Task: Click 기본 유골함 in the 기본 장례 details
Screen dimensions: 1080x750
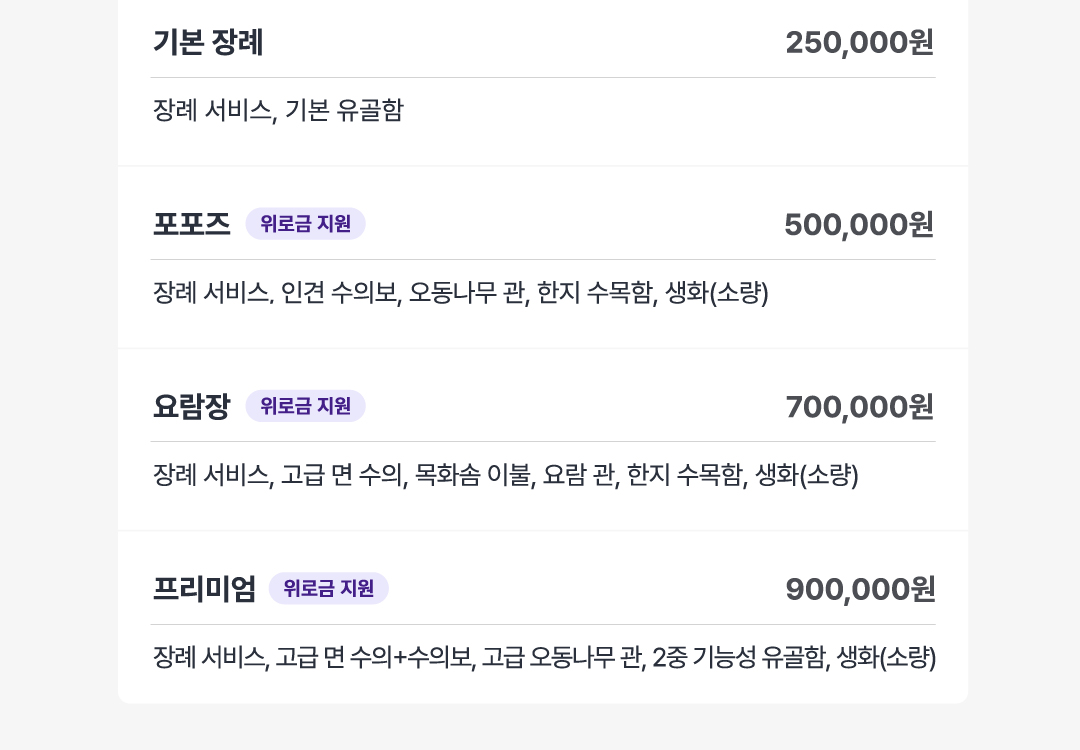Action: pos(344,110)
